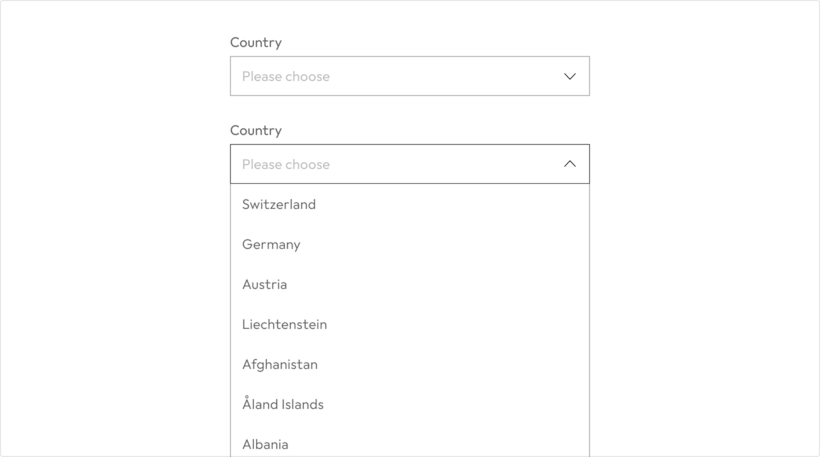Select the entry right after Liechtenstein
Image resolution: width=820 pixels, height=457 pixels.
tap(280, 364)
